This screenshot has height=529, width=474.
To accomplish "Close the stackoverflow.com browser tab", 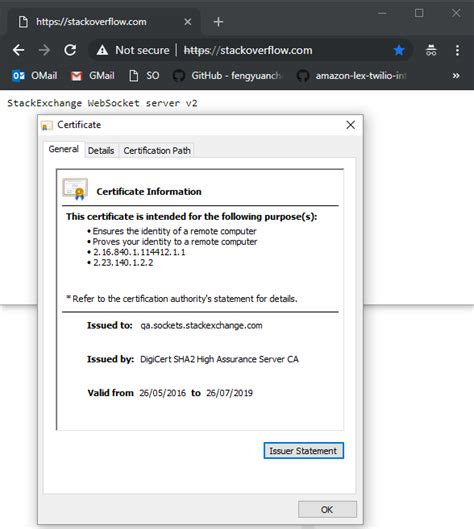I will [x=188, y=22].
